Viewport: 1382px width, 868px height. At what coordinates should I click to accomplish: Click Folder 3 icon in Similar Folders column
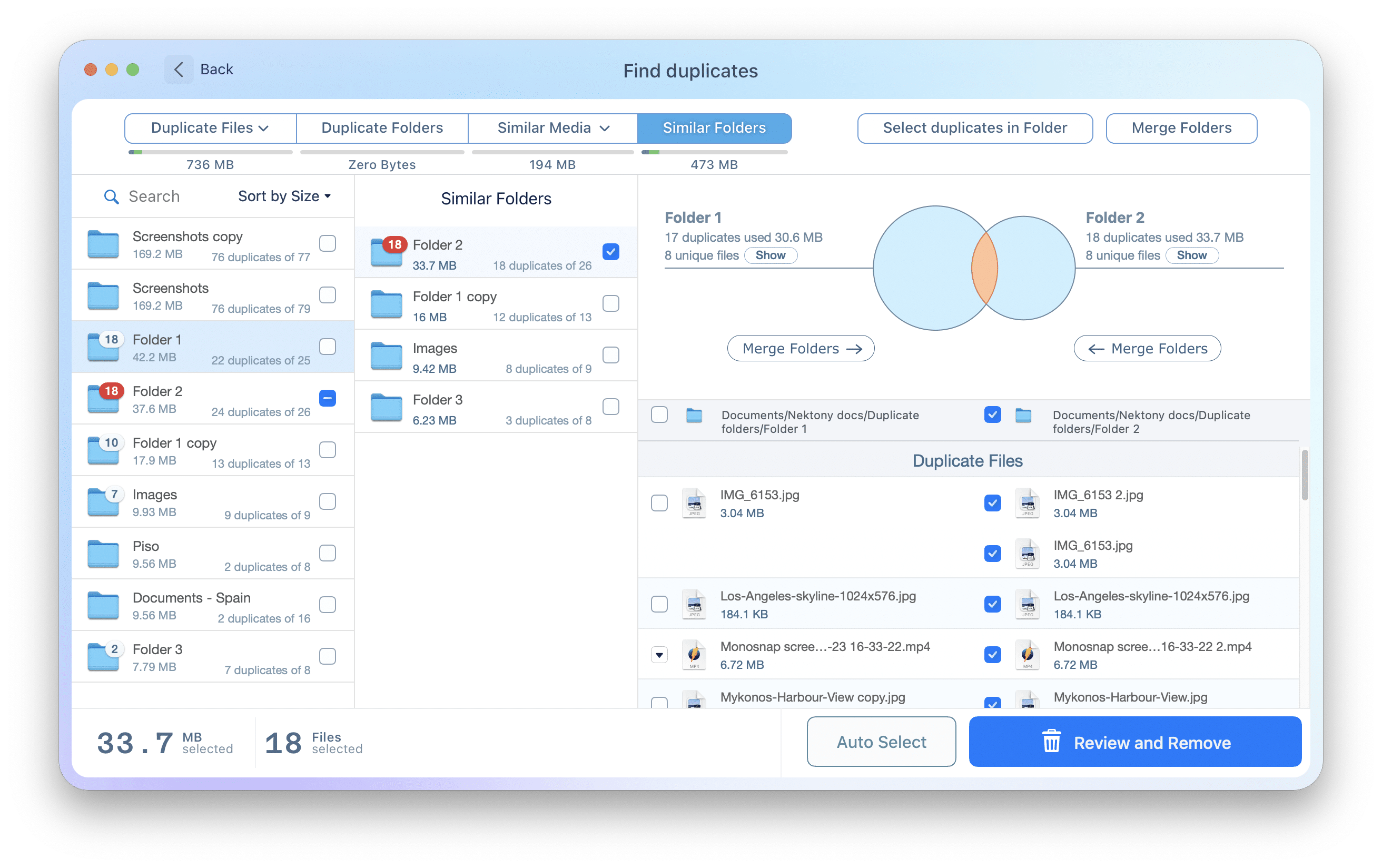[386, 408]
